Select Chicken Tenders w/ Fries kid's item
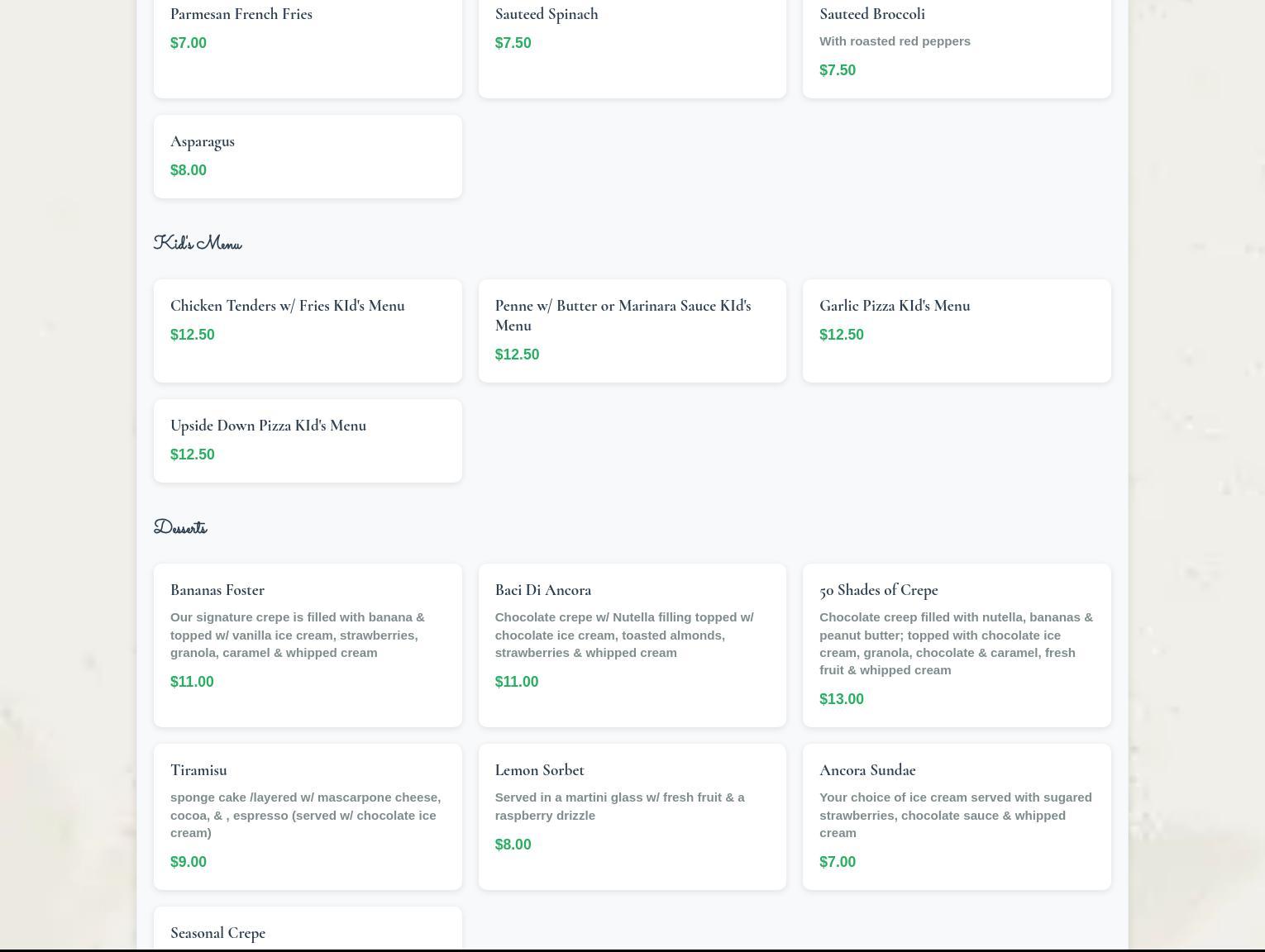 [x=307, y=330]
